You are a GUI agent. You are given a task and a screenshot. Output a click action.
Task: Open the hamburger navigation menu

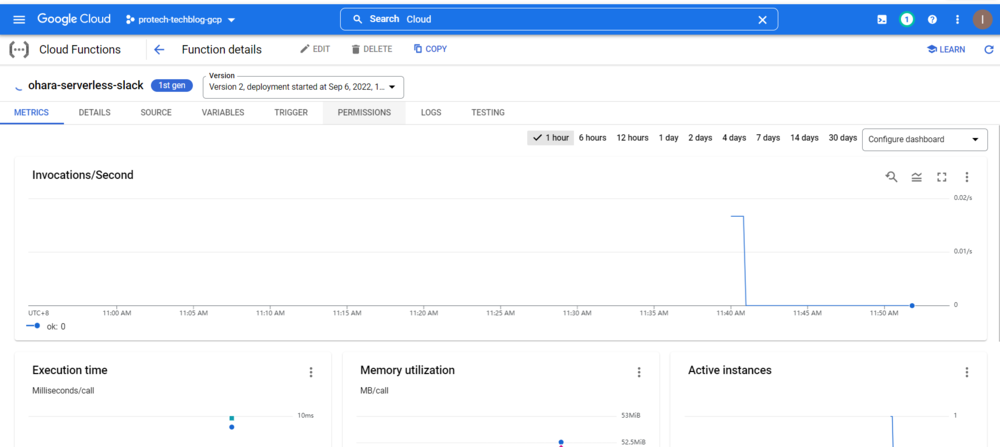(x=19, y=19)
